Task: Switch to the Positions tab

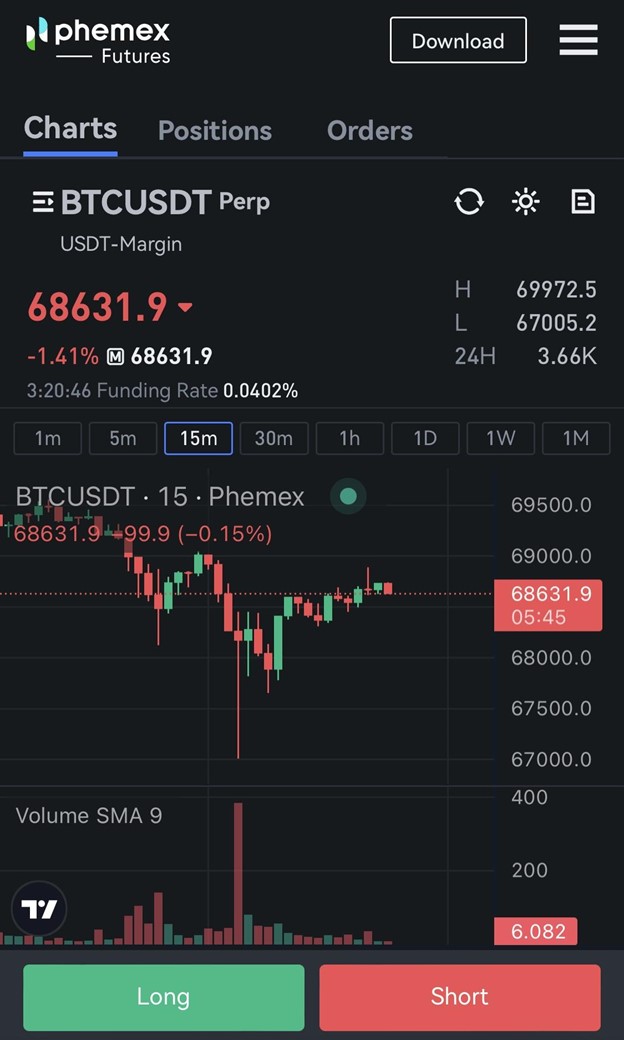Action: tap(215, 131)
